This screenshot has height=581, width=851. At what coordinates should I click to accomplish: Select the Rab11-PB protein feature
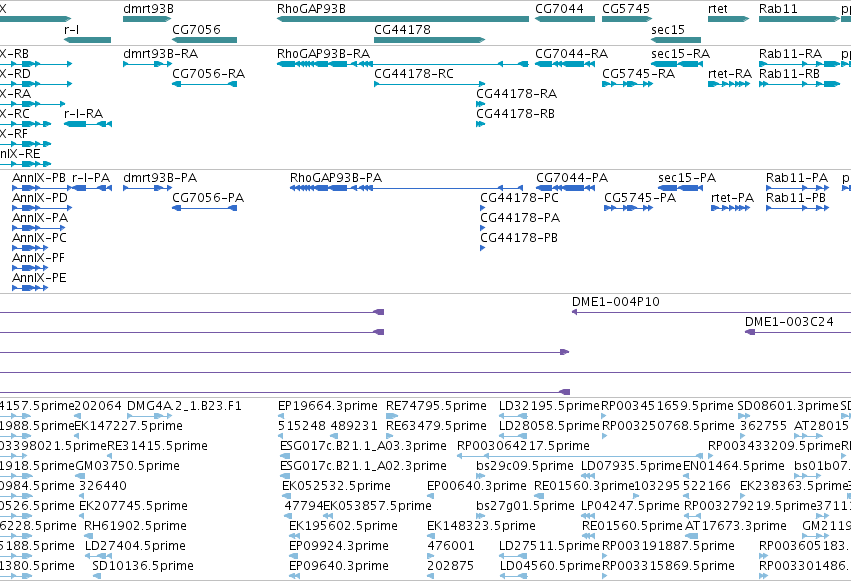pos(797,208)
